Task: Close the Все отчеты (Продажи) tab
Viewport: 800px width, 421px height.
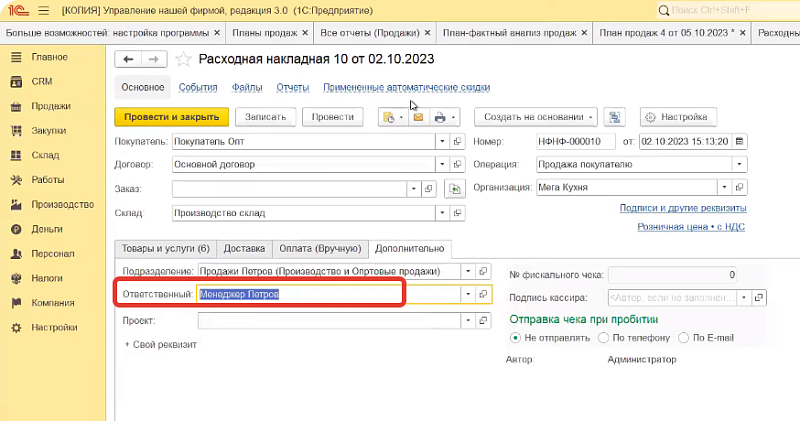Action: click(428, 33)
